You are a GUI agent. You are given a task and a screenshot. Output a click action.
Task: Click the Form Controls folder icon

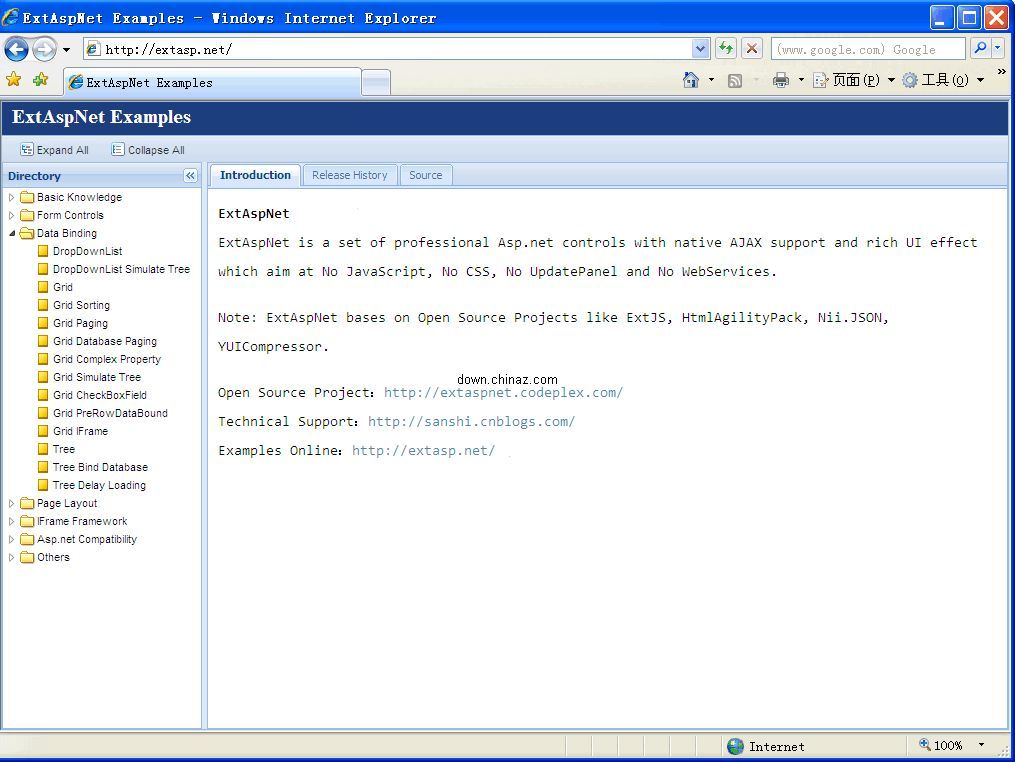[27, 215]
